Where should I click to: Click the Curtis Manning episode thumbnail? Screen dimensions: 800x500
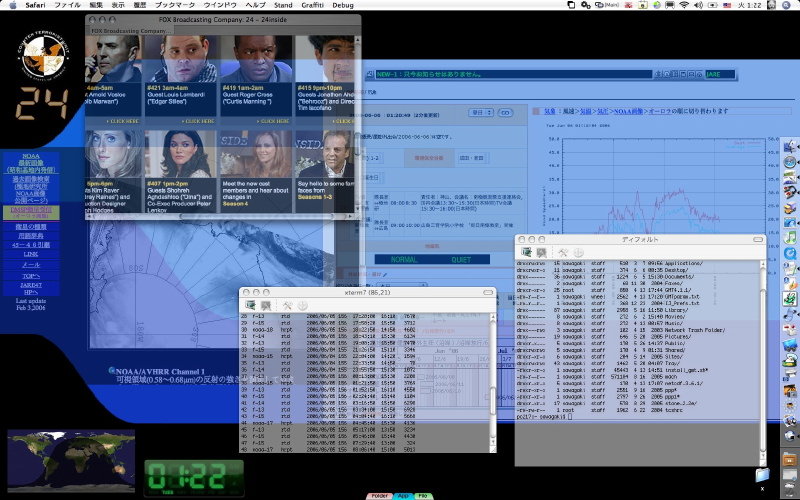coord(256,60)
